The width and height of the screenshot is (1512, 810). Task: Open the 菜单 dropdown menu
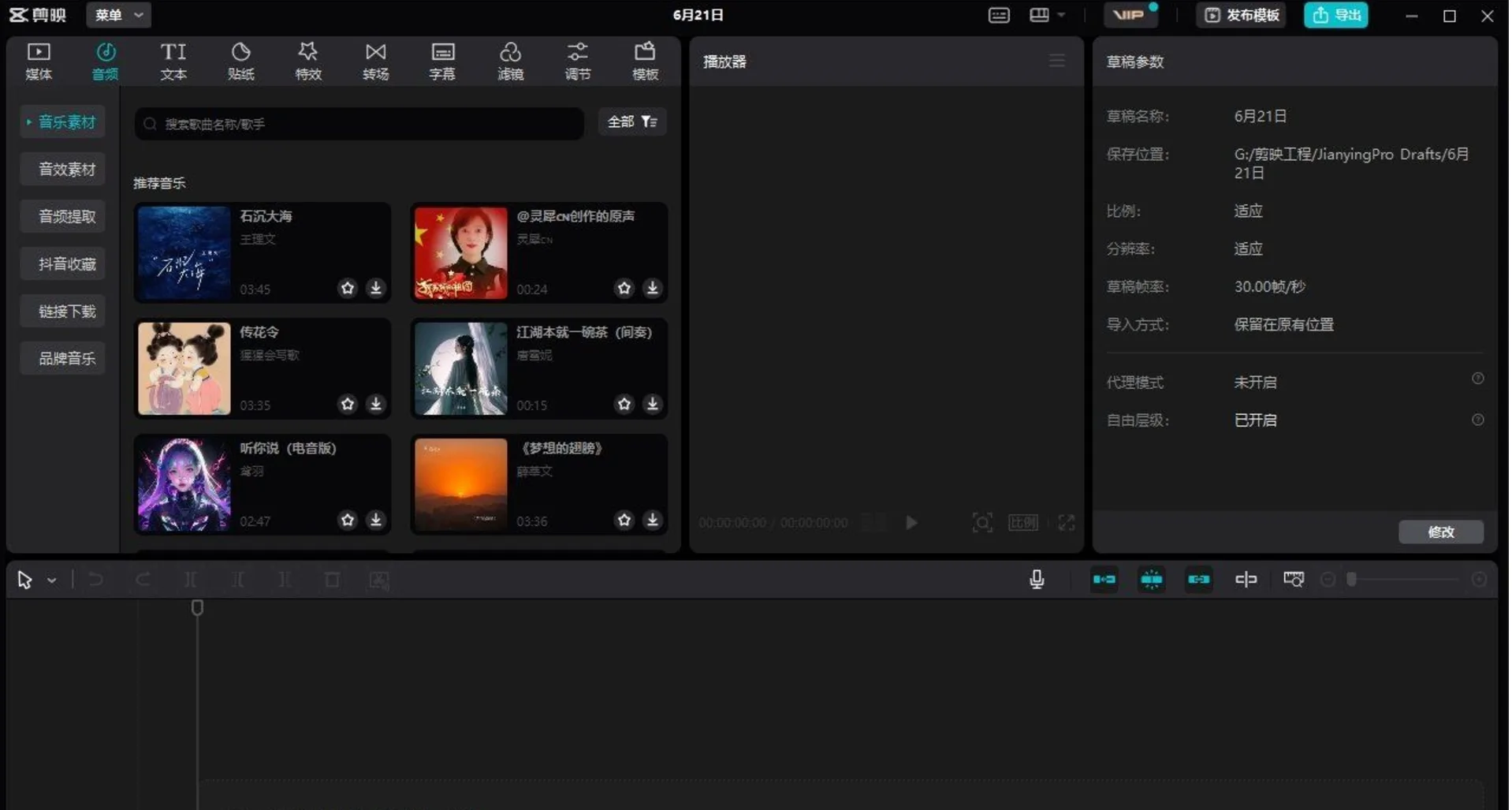point(118,15)
